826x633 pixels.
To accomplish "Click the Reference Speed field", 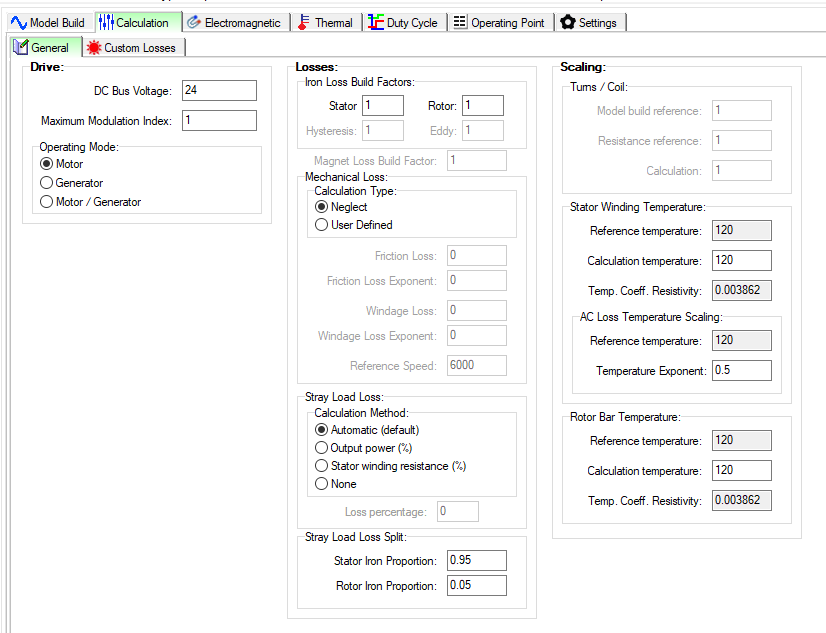I will 477,365.
